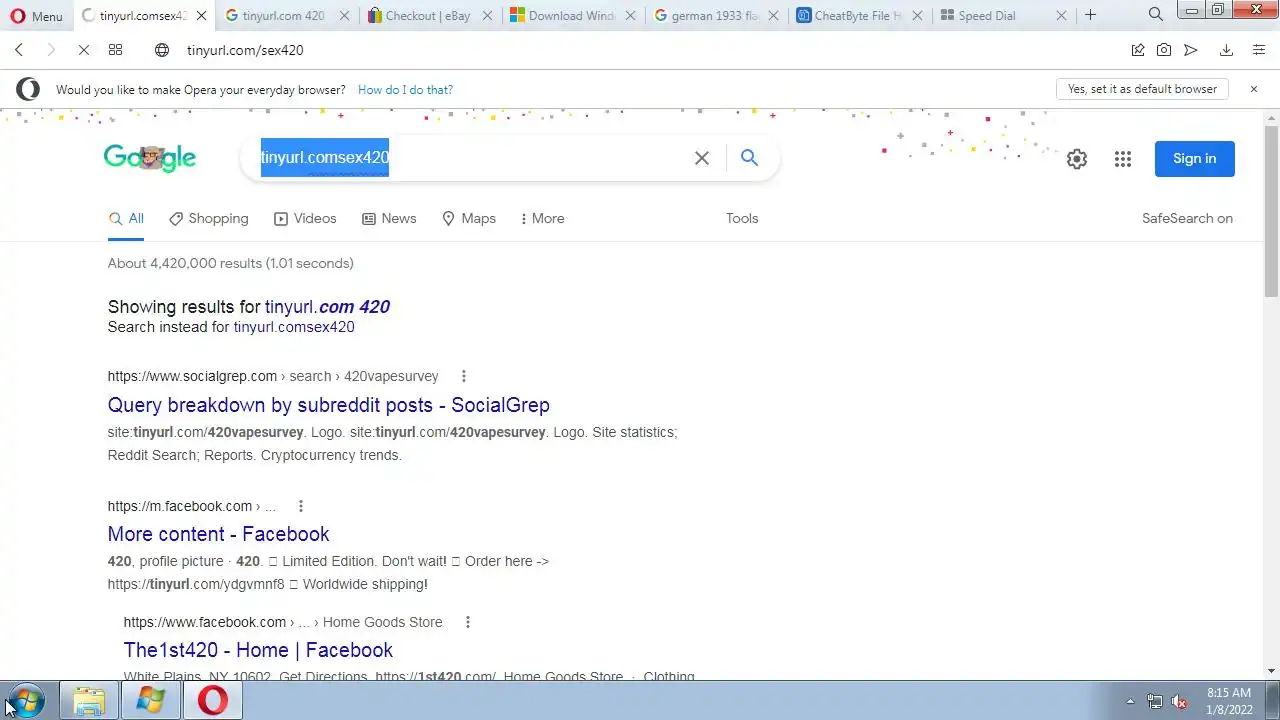Click the page vertical scrollbar thumb
Screen dimensions: 1280x720
1271,210
